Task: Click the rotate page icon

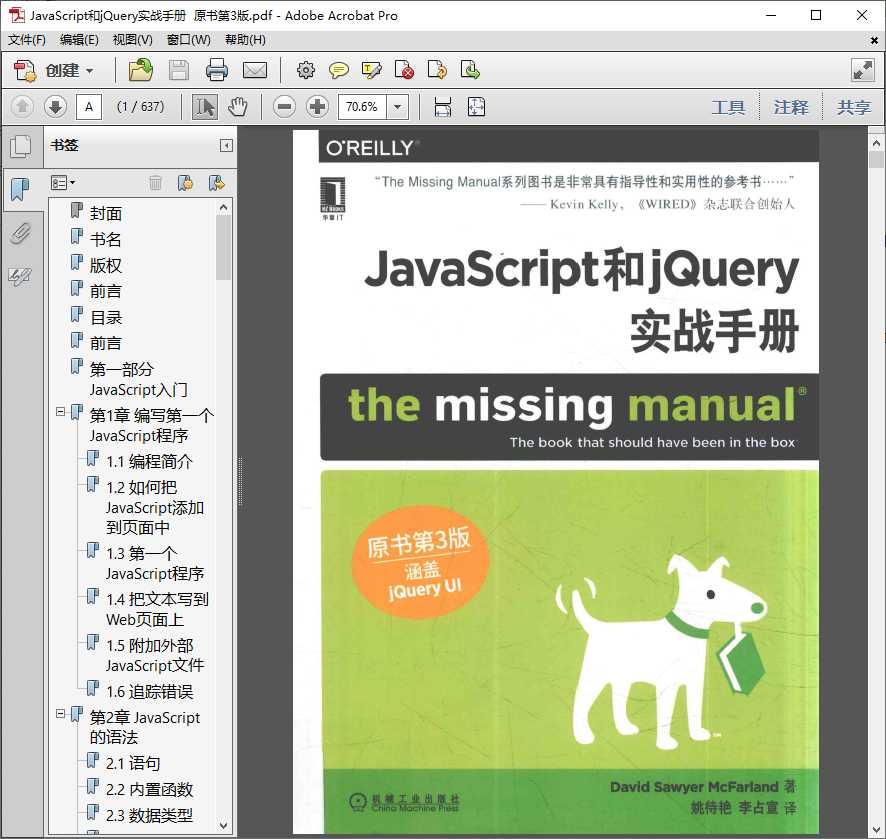Action: [437, 71]
